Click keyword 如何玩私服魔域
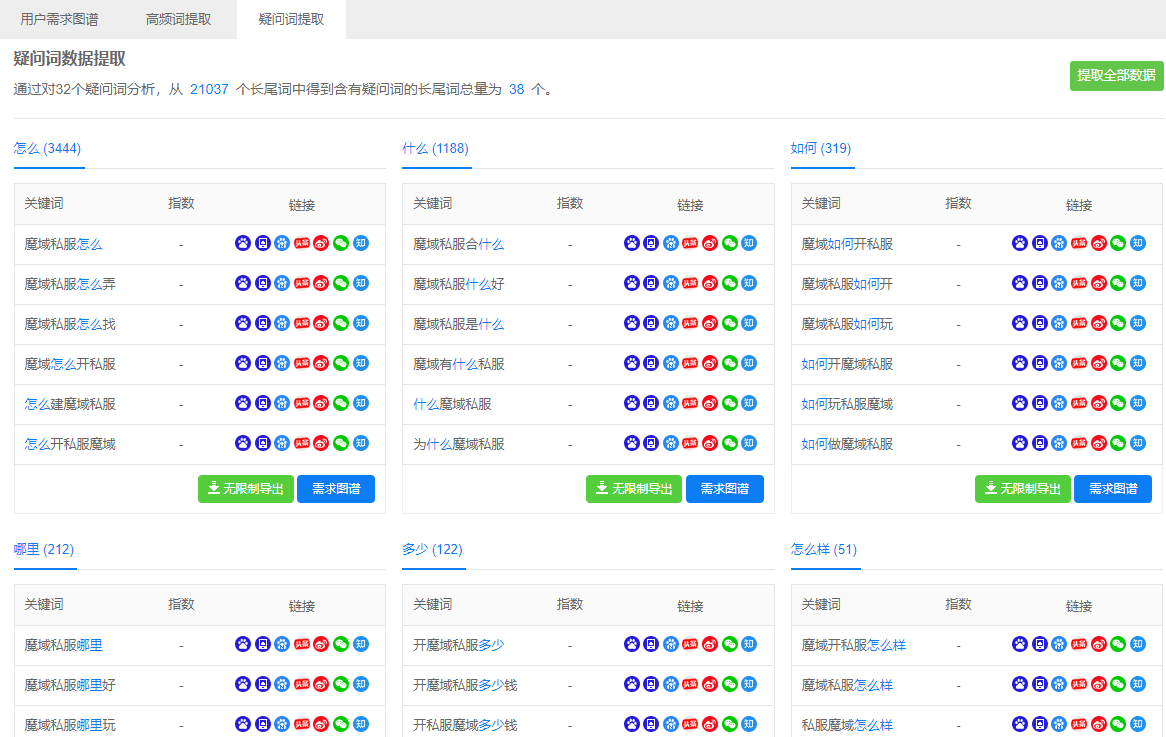1166x737 pixels. (x=847, y=405)
